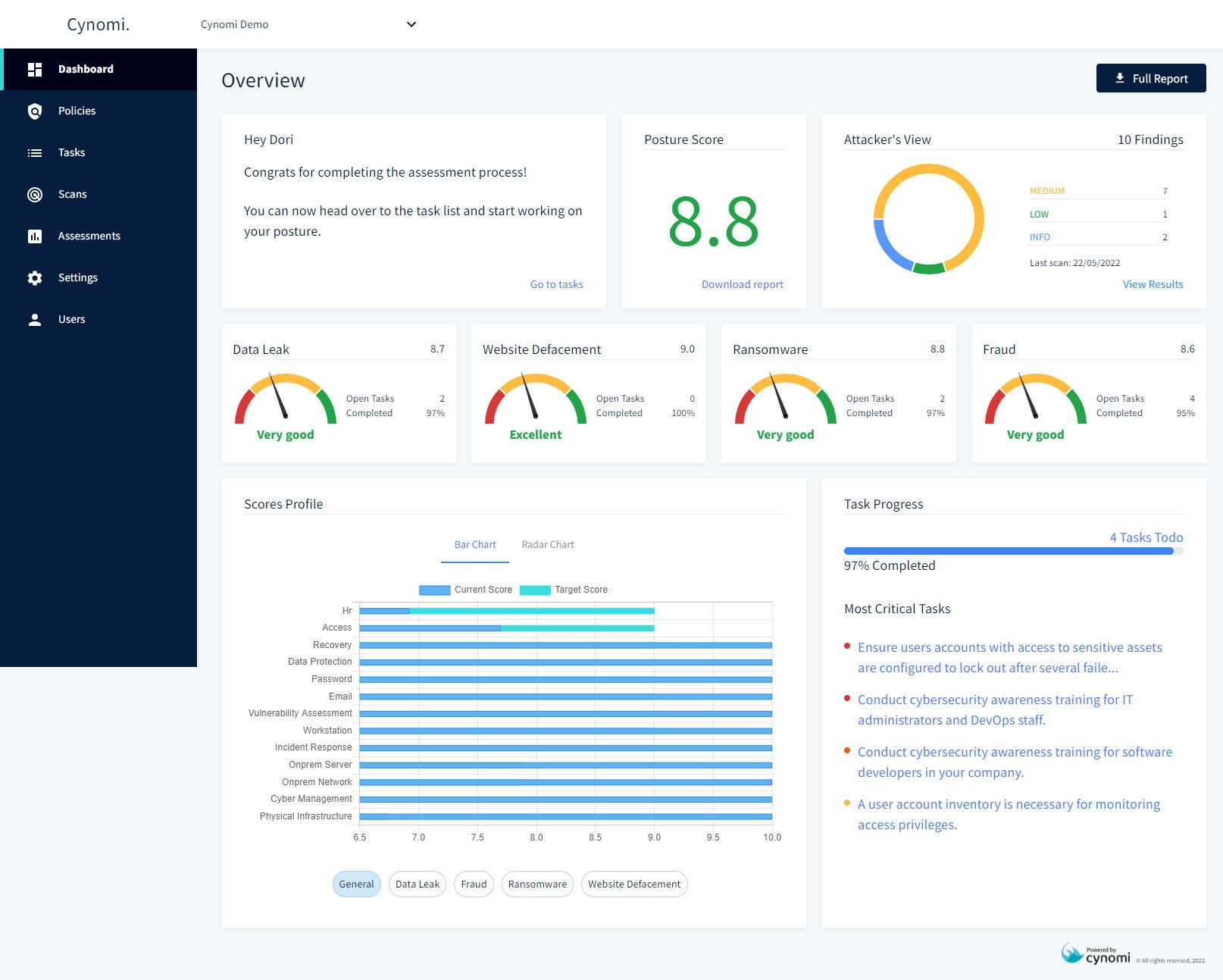The width and height of the screenshot is (1223, 980).
Task: Open the View Results link
Action: [x=1153, y=284]
